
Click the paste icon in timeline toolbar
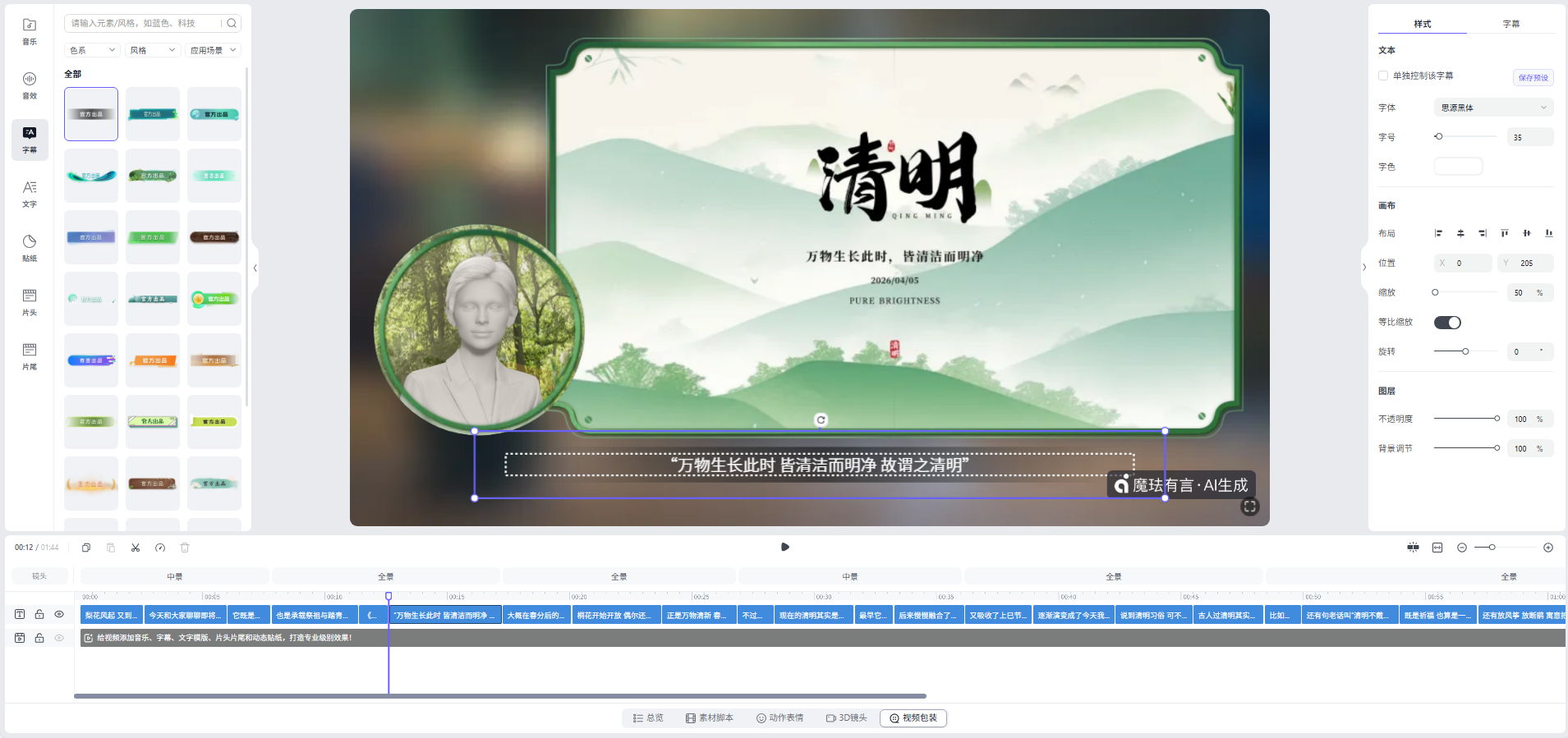(111, 548)
